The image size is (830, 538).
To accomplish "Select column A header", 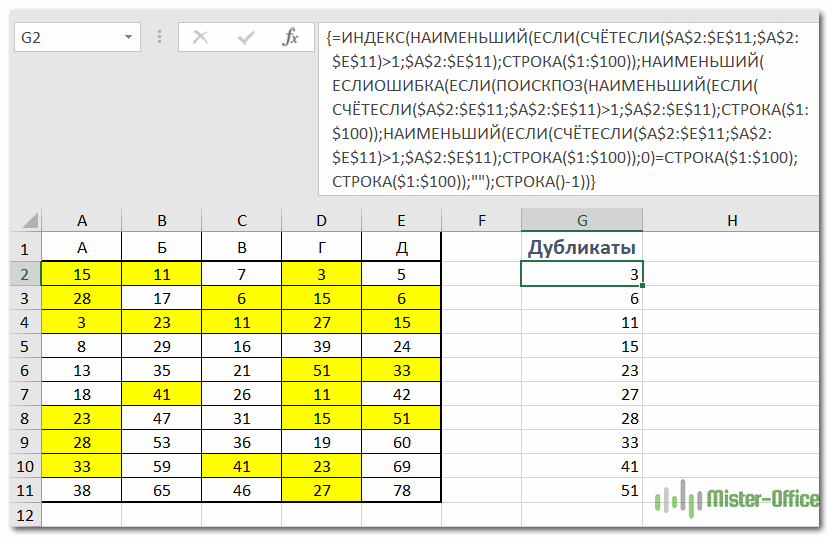I will coord(81,221).
